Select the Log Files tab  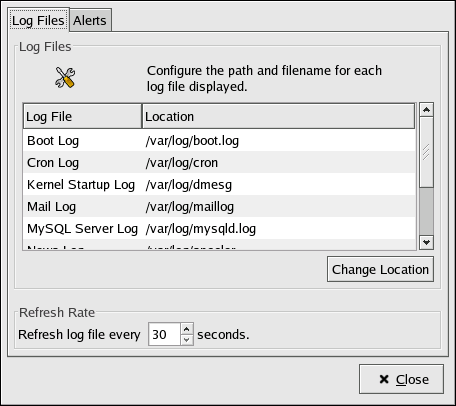click(38, 20)
